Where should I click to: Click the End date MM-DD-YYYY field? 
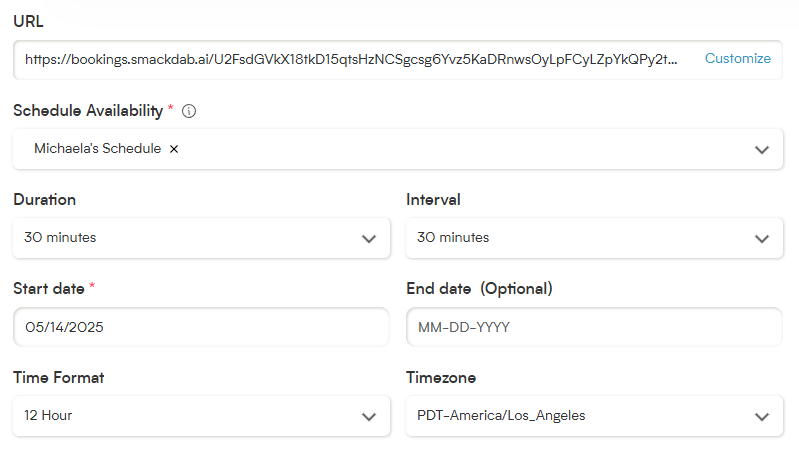pos(594,327)
